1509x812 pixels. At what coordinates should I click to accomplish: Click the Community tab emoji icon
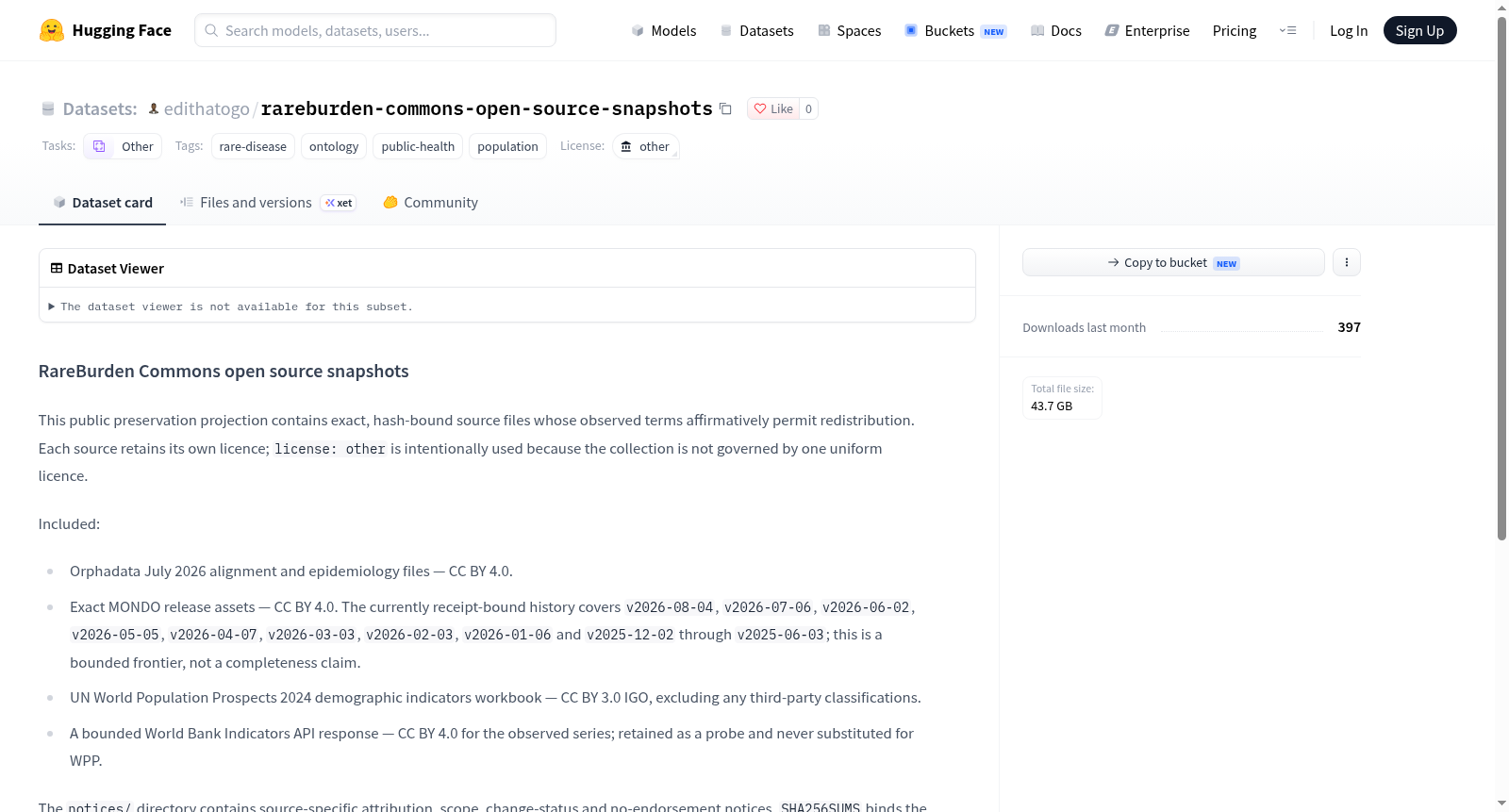pos(390,202)
